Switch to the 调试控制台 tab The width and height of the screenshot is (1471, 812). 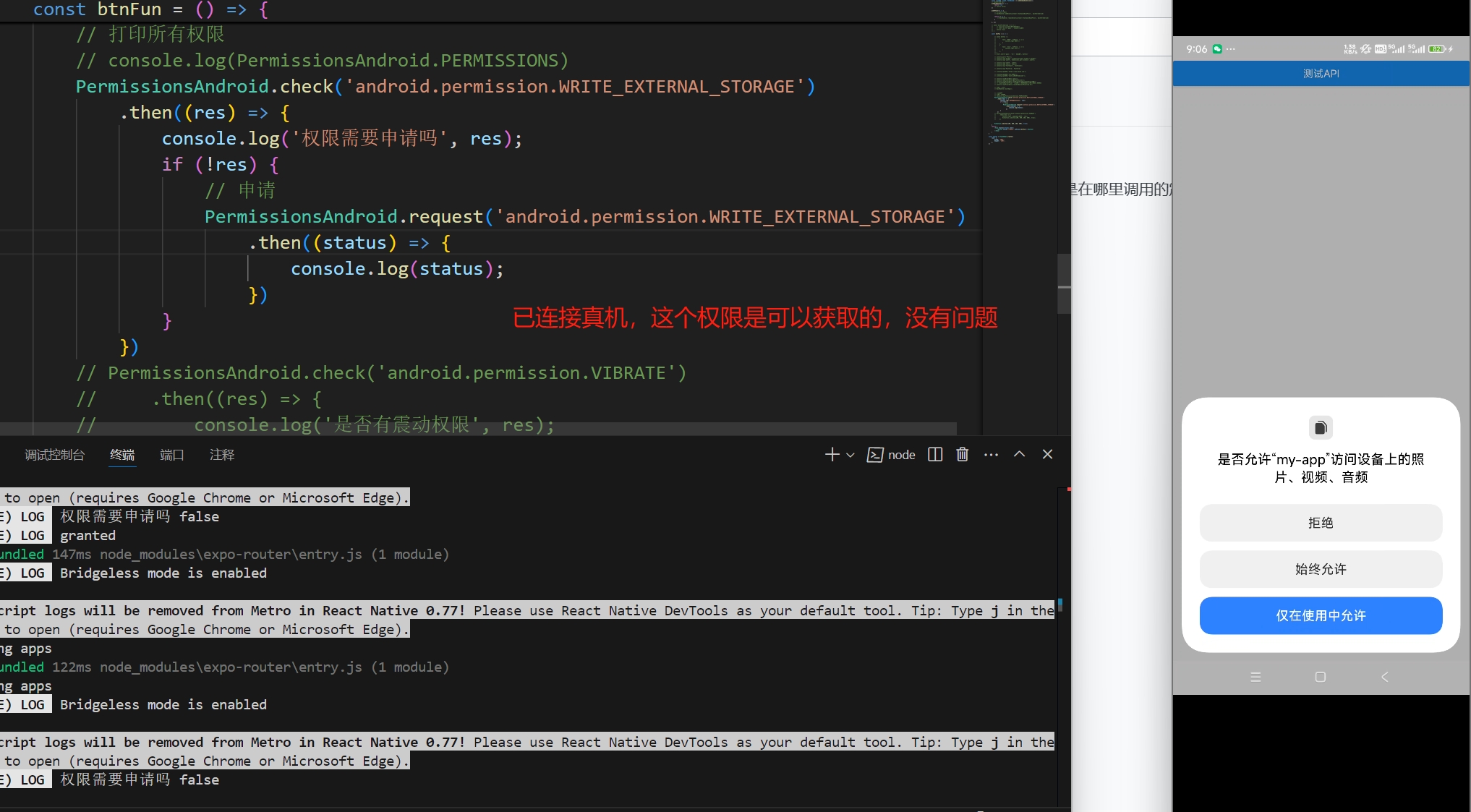pos(55,455)
